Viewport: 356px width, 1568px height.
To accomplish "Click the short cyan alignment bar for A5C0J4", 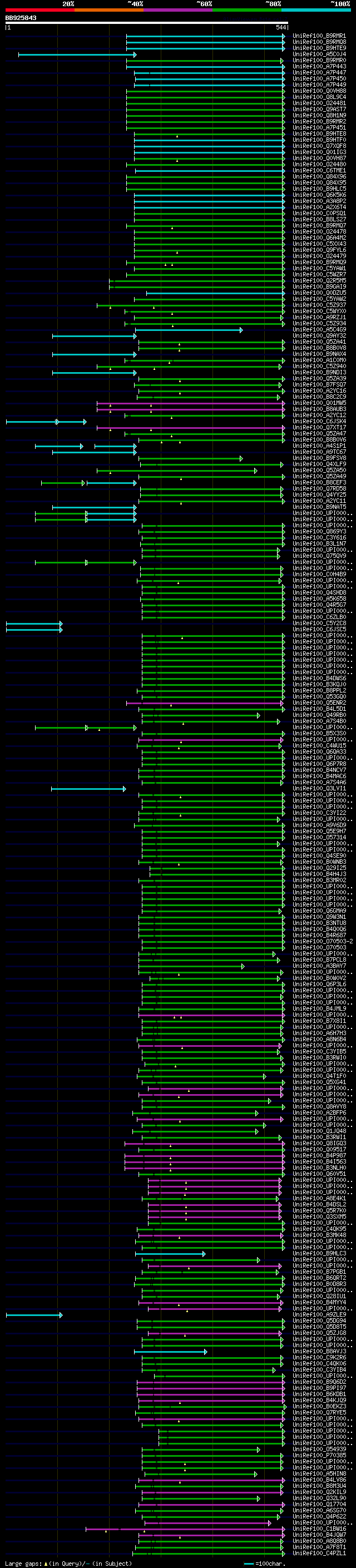I will [x=77, y=55].
